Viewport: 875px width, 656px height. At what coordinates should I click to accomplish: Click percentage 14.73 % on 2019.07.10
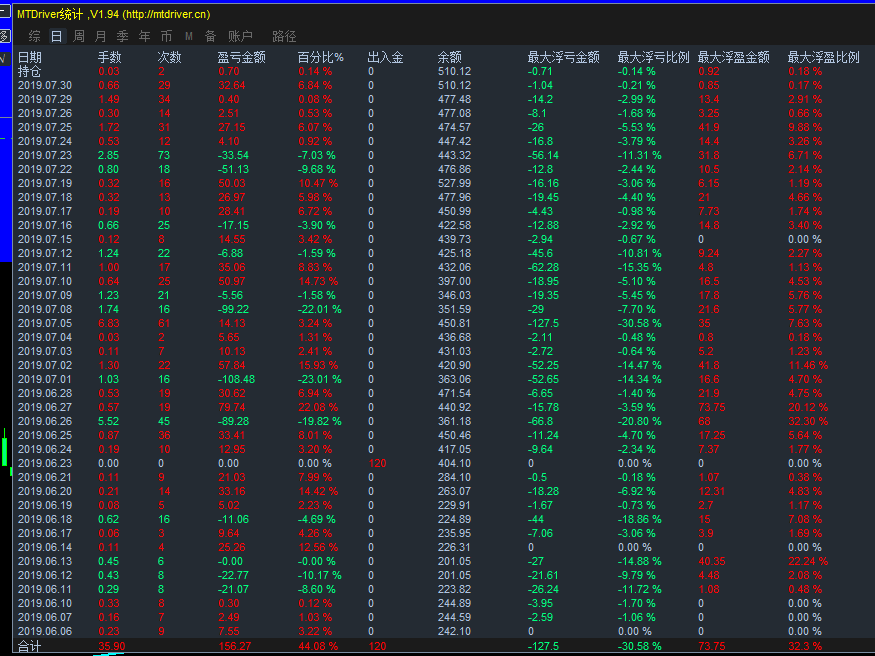[318, 281]
